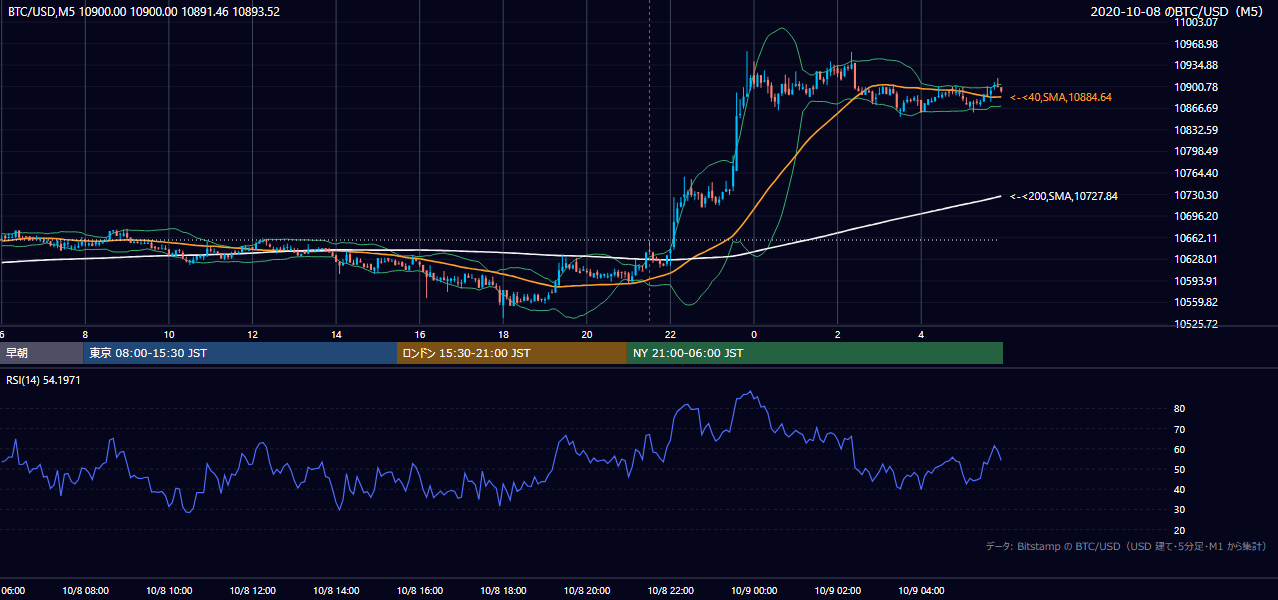Click price axis value 10866.69

tap(1196, 108)
